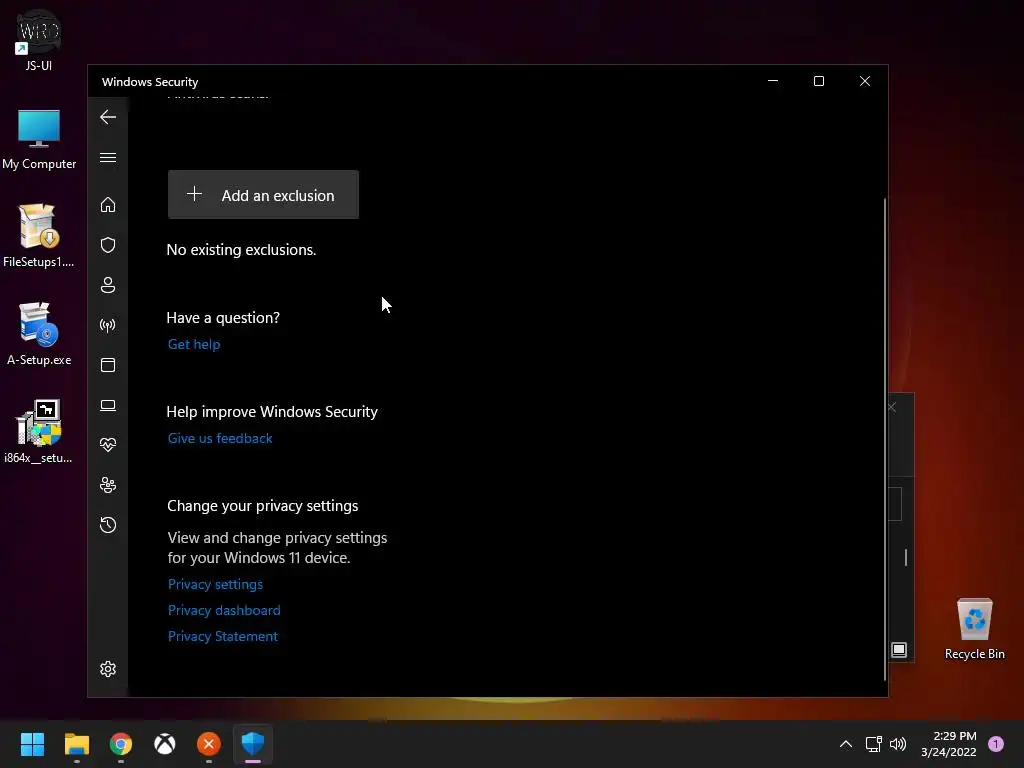Viewport: 1024px width, 768px height.
Task: Open volume speaker tray icon
Action: (x=898, y=744)
